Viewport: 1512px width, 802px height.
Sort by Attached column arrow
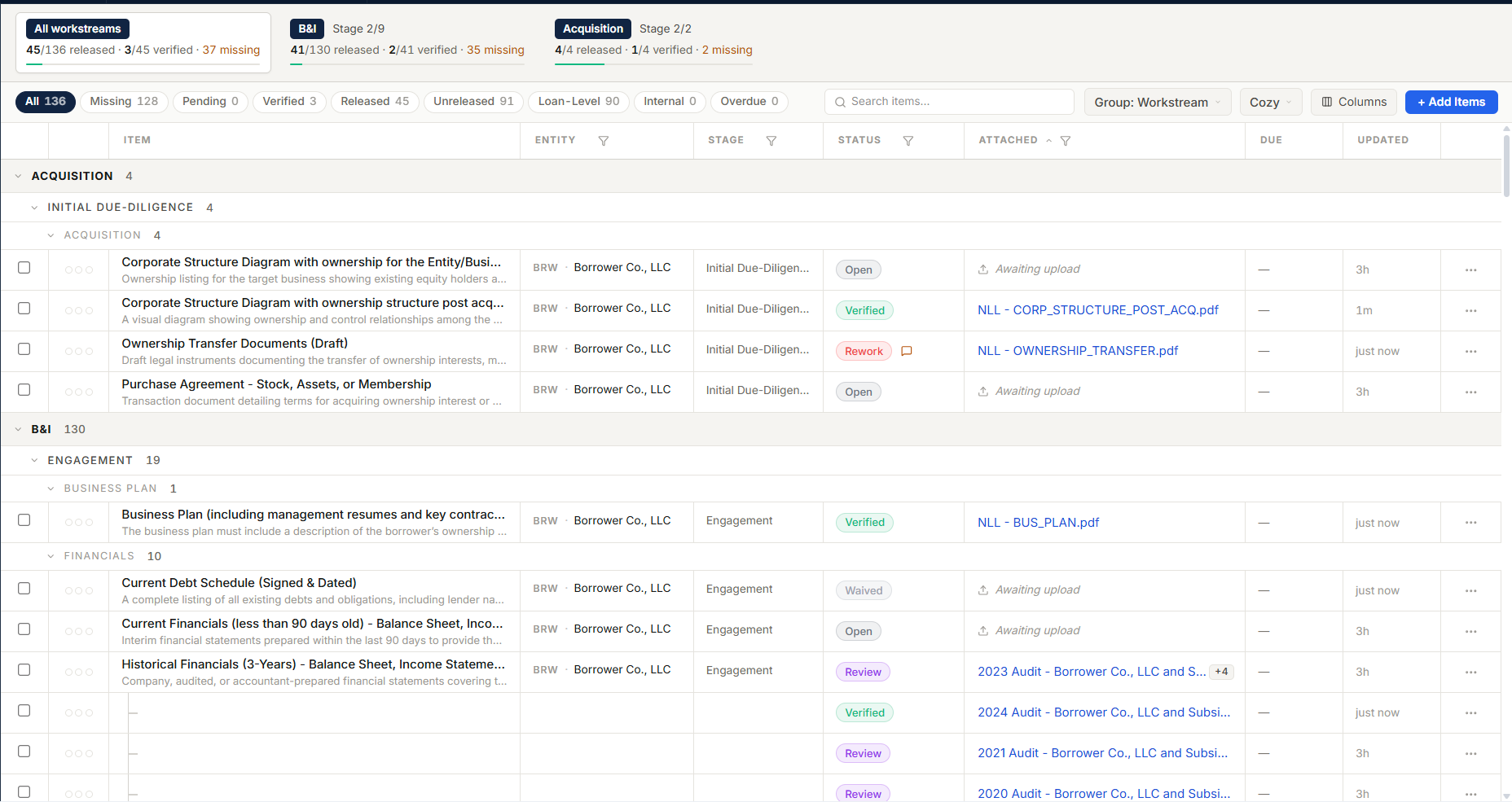click(x=1049, y=141)
